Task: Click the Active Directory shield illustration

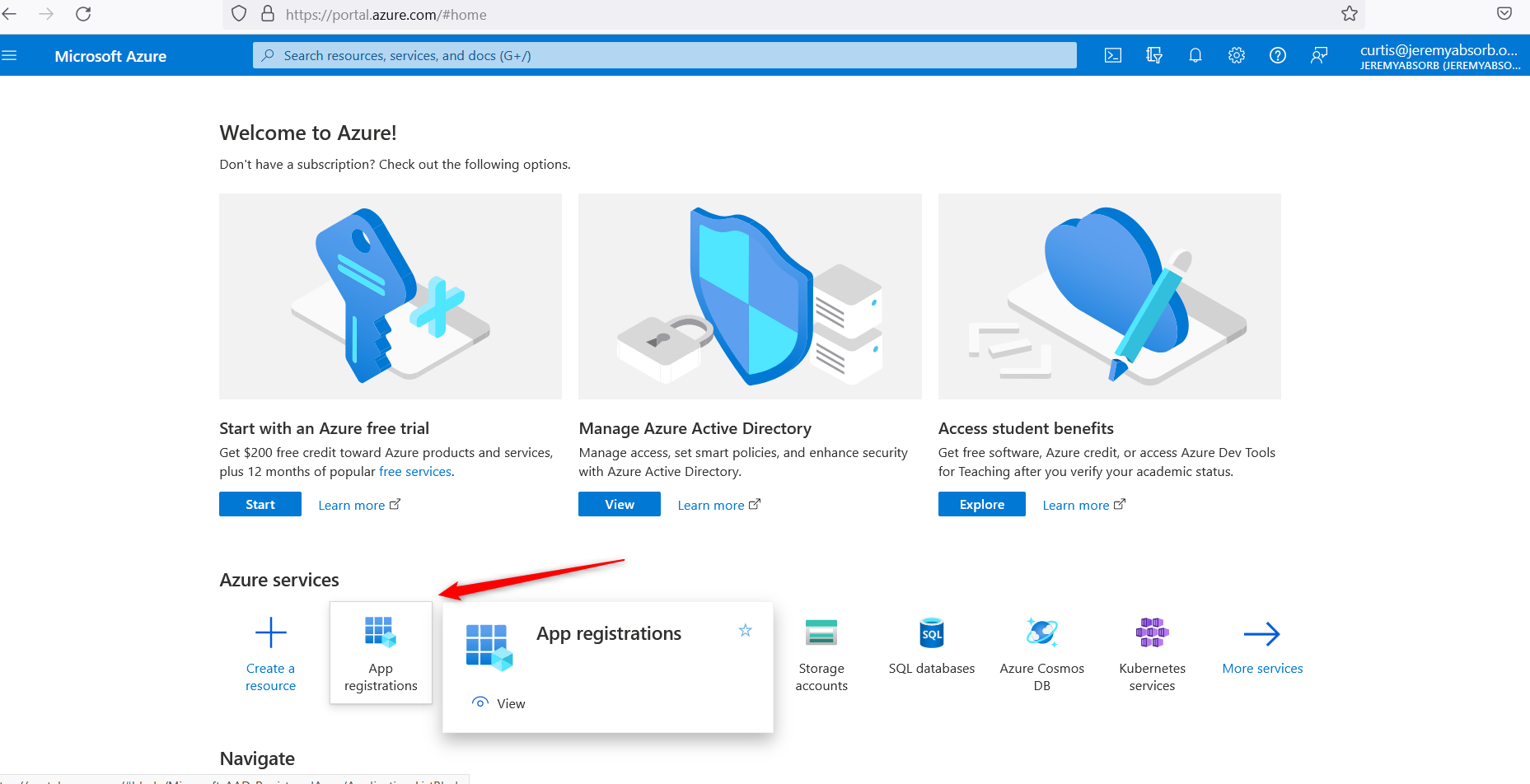Action: [x=750, y=296]
